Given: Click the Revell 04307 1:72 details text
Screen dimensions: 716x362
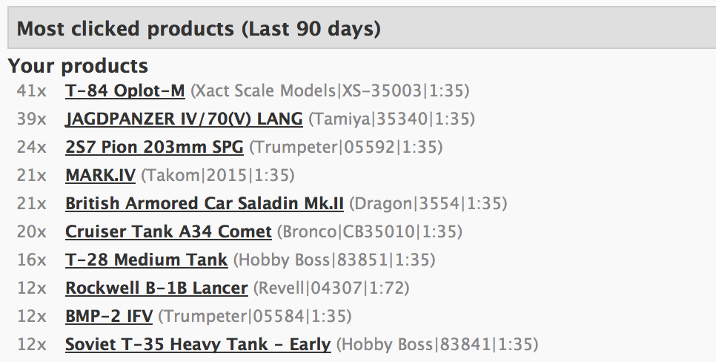Looking at the screenshot, I should coord(331,288).
